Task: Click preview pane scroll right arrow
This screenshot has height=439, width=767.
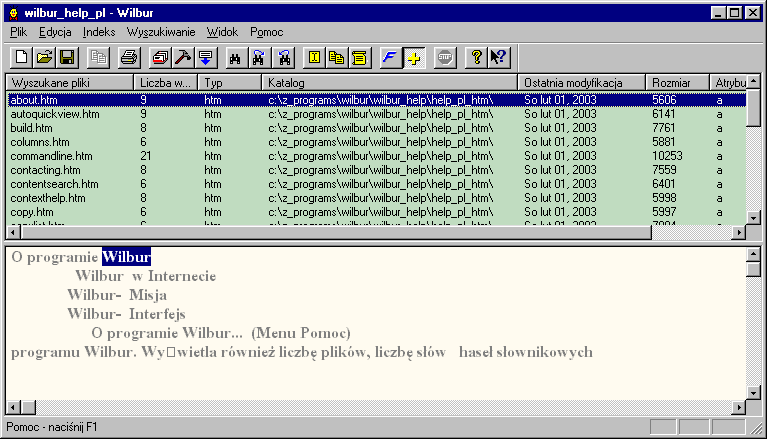Action: (x=739, y=407)
